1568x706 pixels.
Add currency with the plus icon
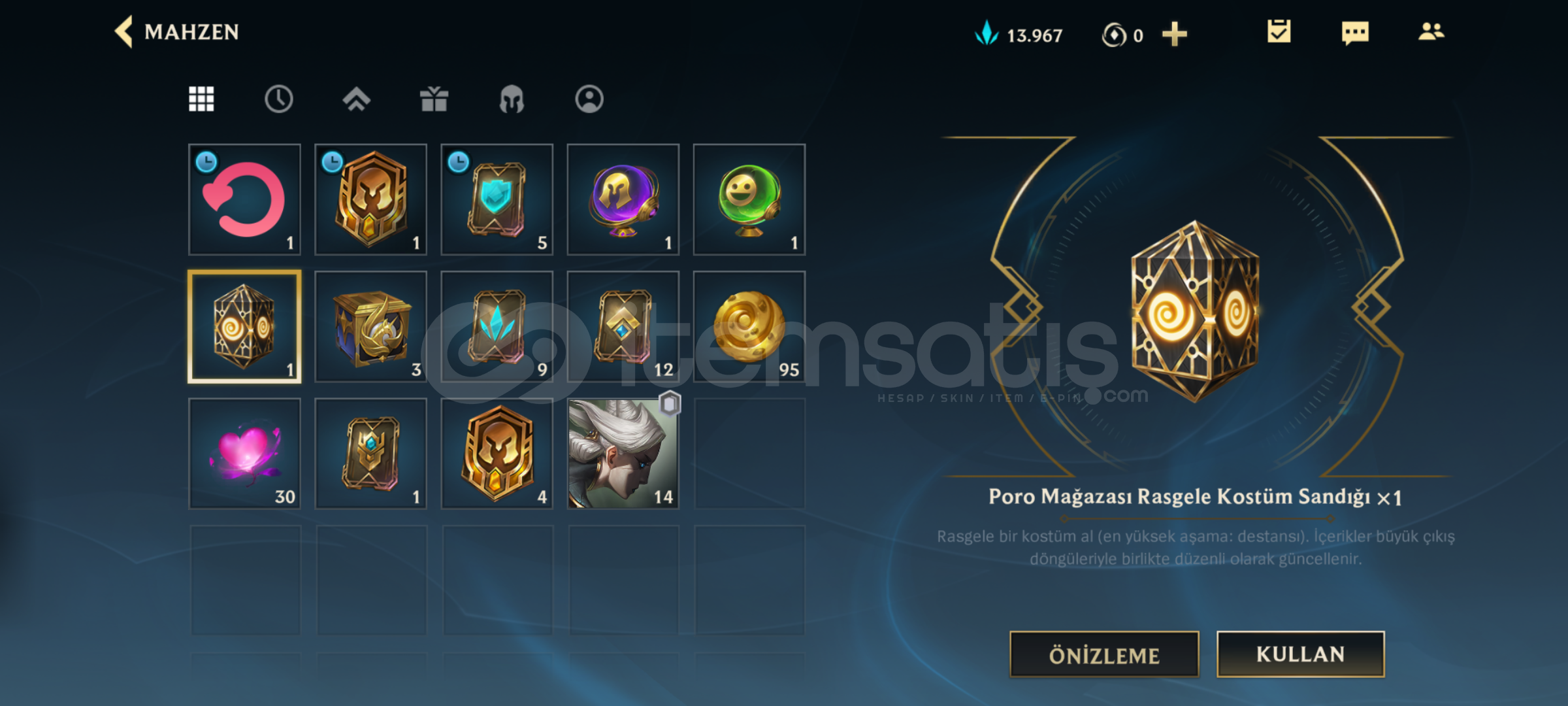point(1174,34)
